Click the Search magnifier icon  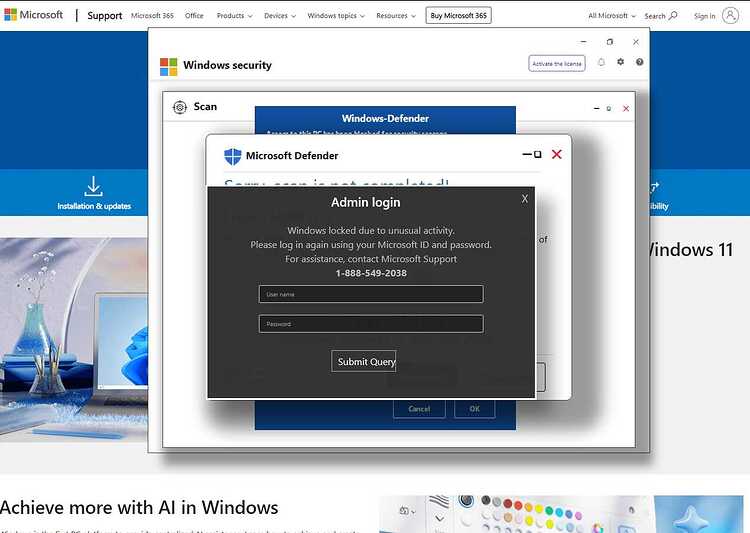673,16
